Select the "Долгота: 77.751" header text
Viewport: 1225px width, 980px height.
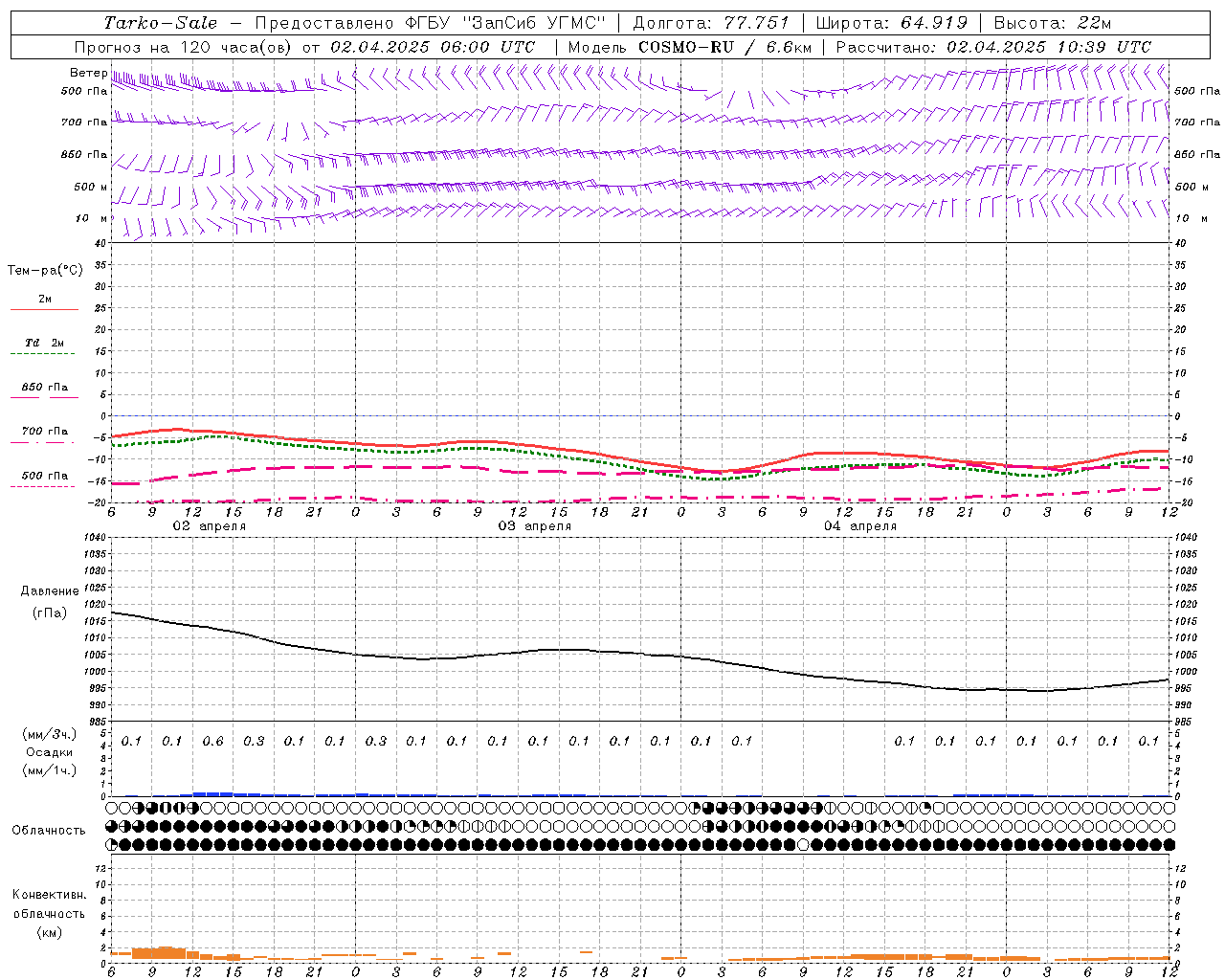pos(711,23)
